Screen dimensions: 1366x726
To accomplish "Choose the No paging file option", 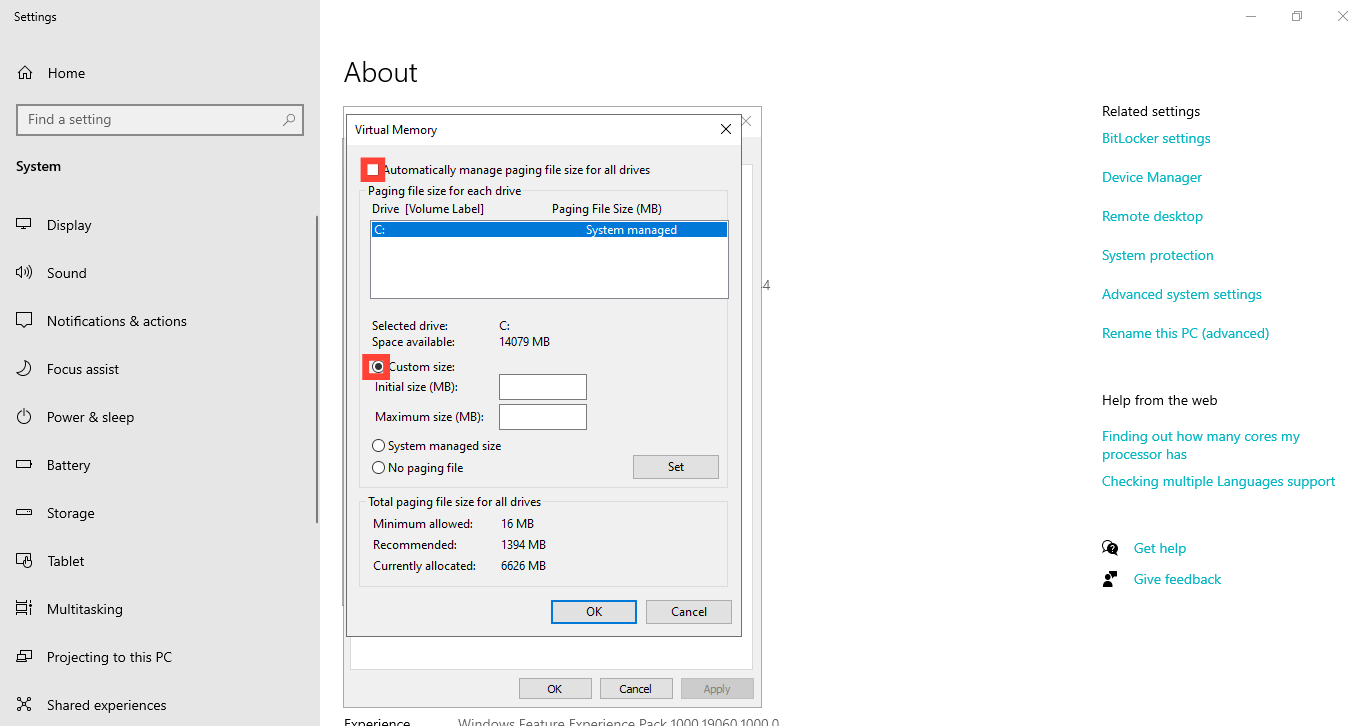I will coord(379,467).
